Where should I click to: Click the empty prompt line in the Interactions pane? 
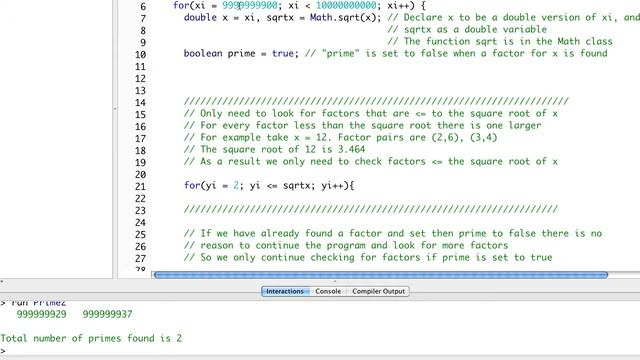3,351
